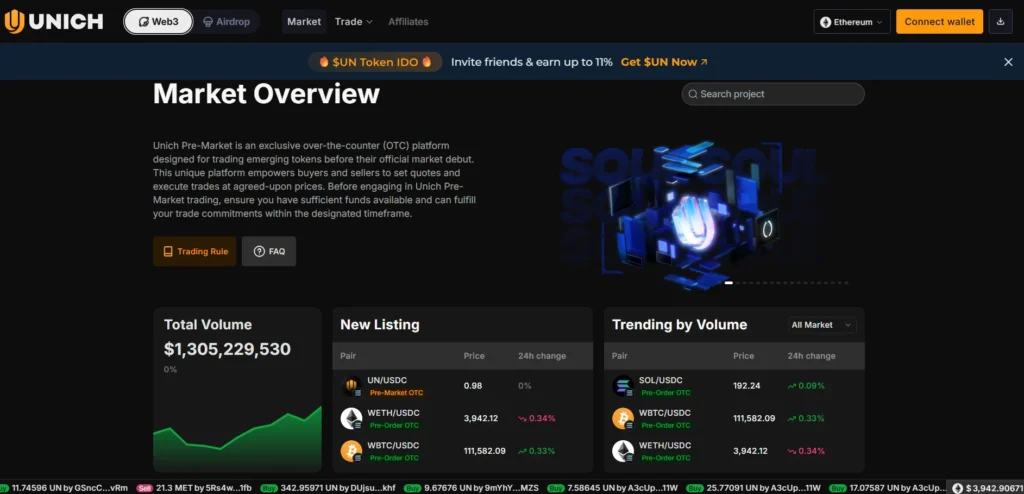Click the Get $UN Now link

(664, 62)
